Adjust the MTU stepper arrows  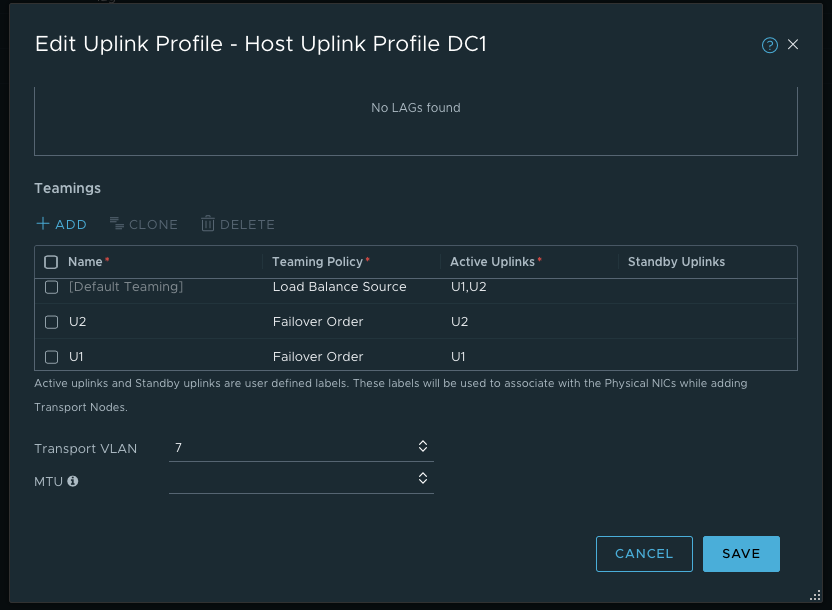point(423,479)
